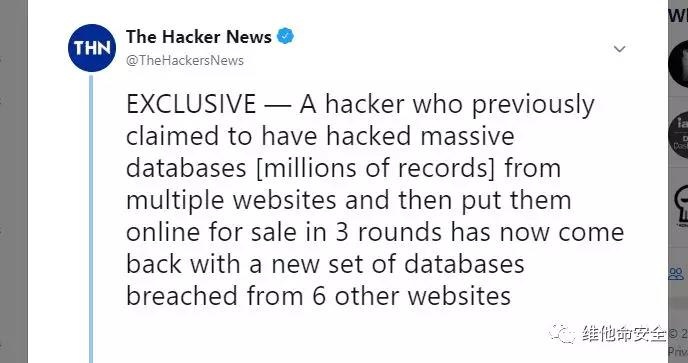
Task: Open the skull suggested account avatar
Action: tap(681, 205)
